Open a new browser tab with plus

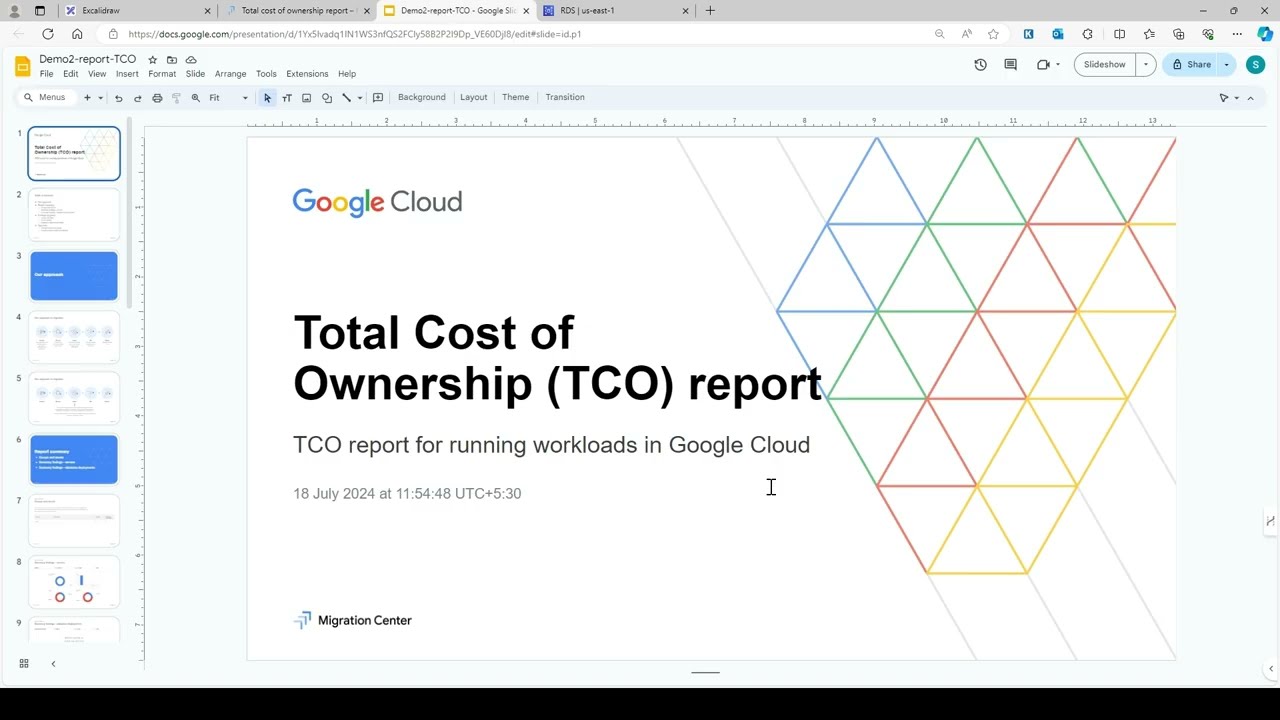coord(710,10)
